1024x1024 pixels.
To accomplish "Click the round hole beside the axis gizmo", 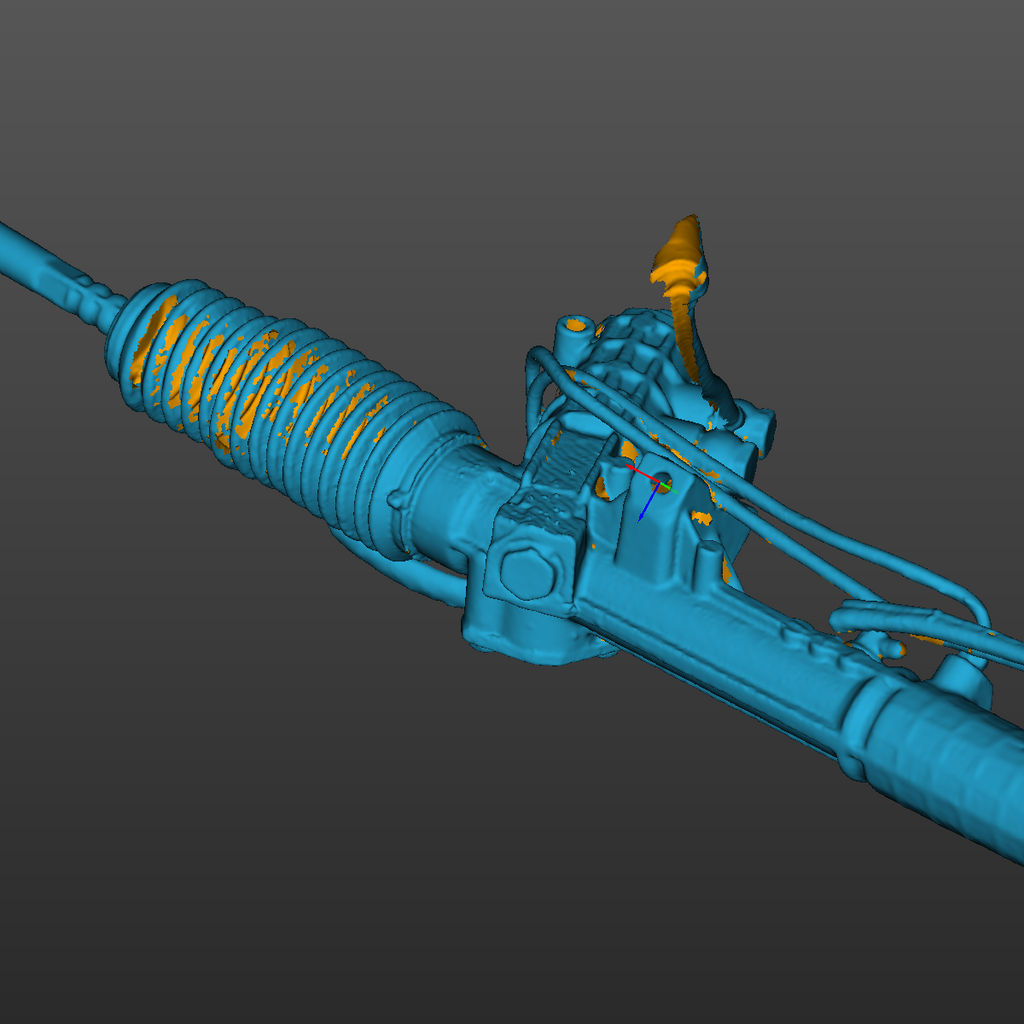I will click(x=661, y=482).
